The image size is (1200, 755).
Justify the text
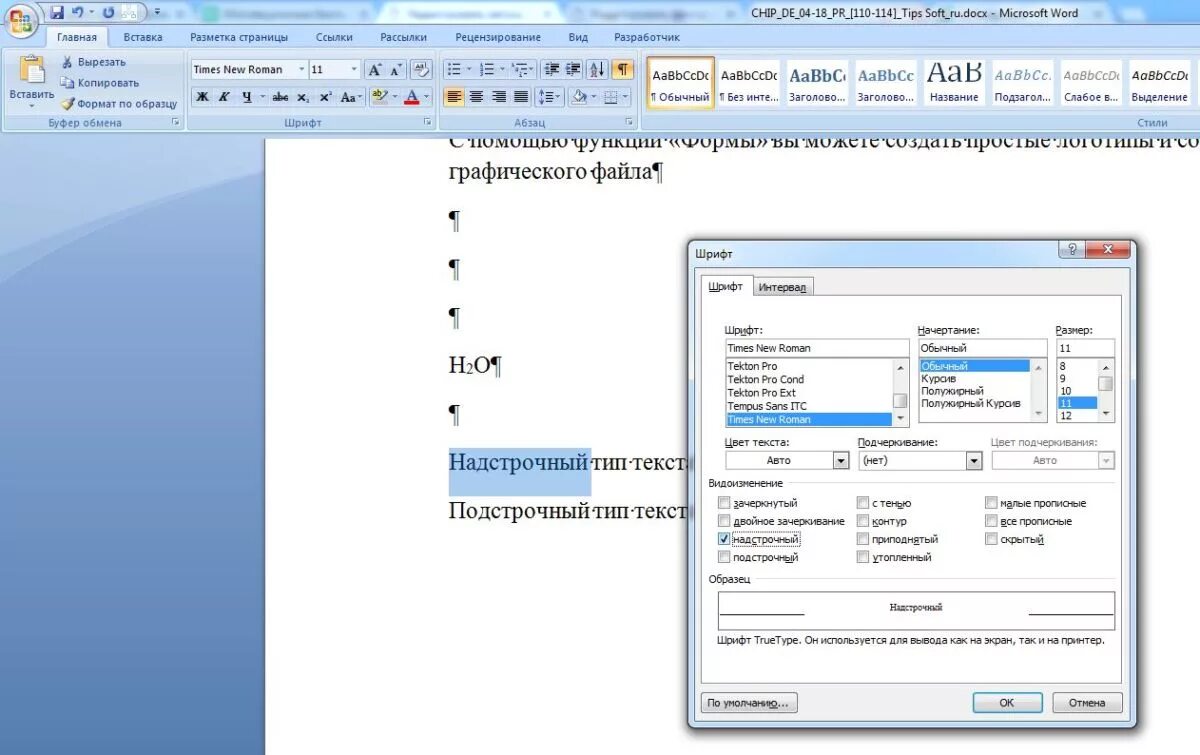(521, 97)
